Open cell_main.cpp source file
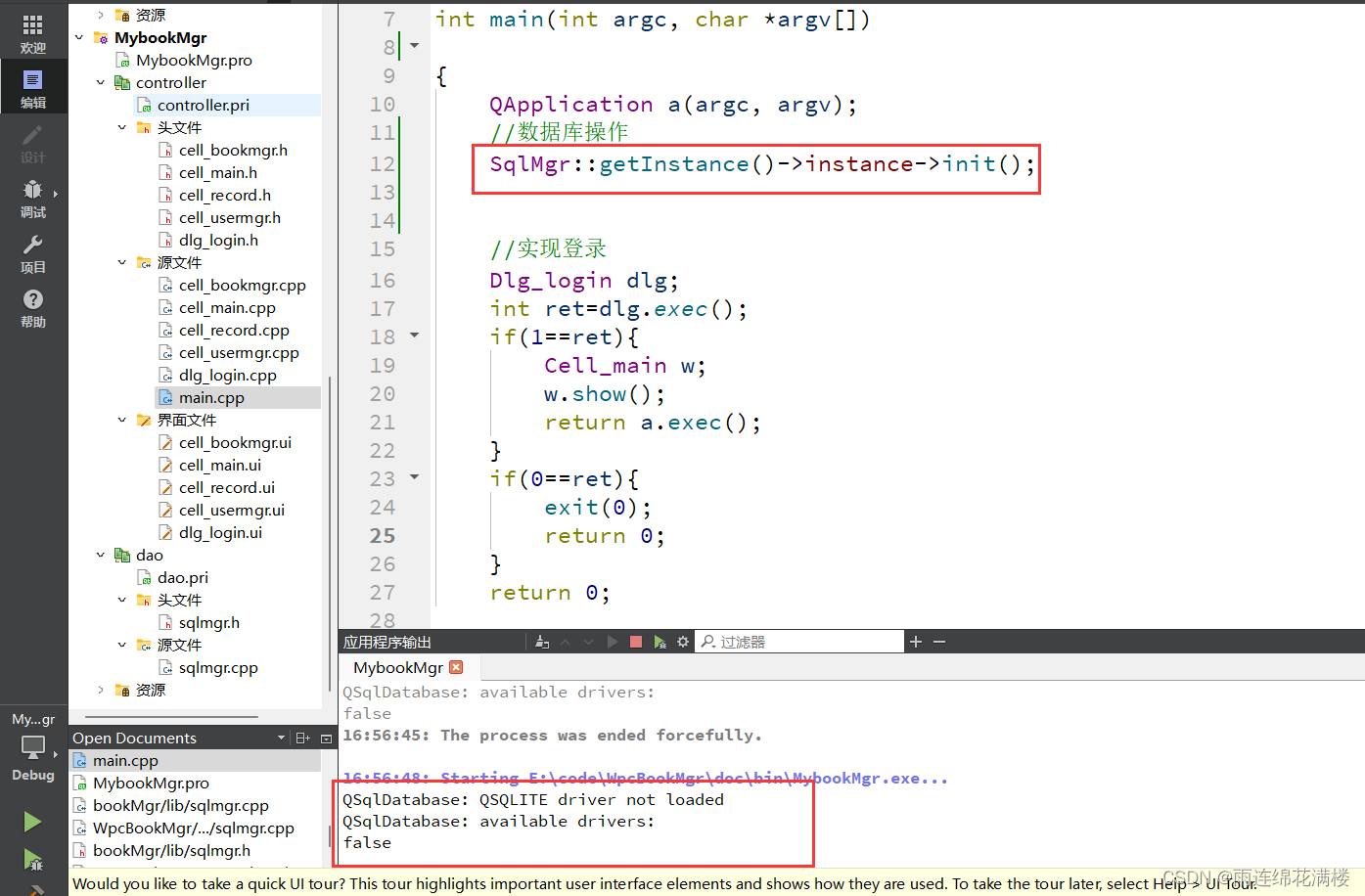 pyautogui.click(x=227, y=307)
